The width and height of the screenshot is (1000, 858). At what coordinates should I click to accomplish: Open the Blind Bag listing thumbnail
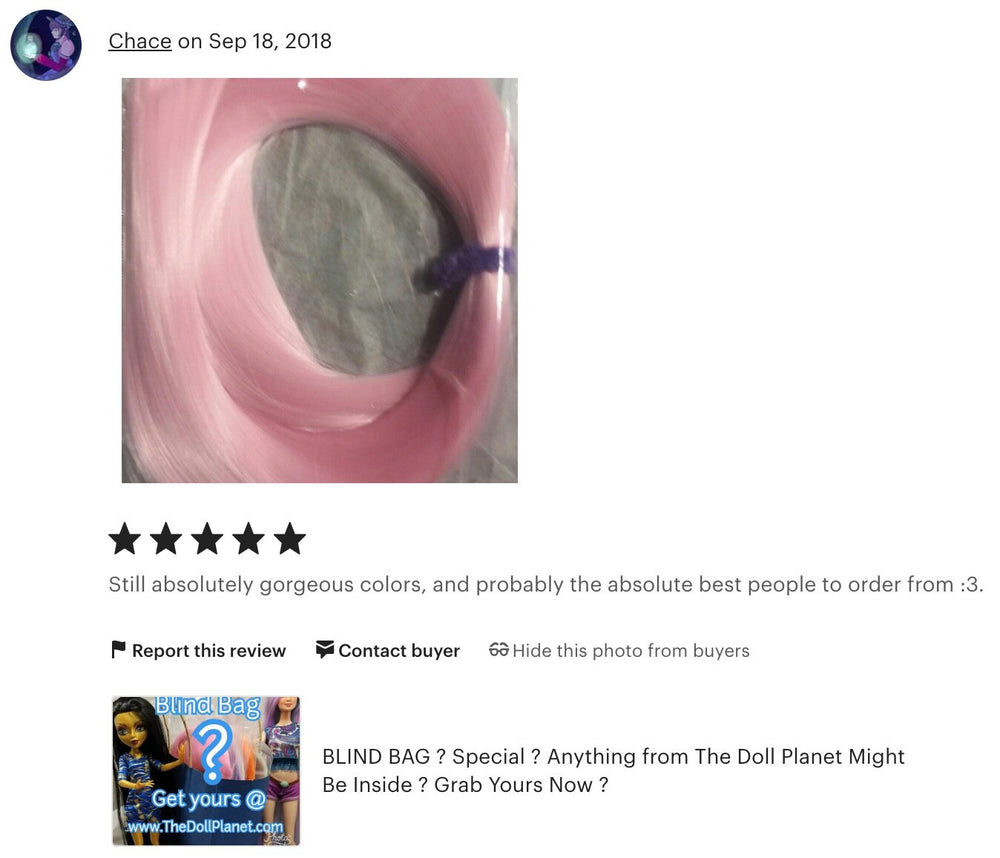pos(206,771)
